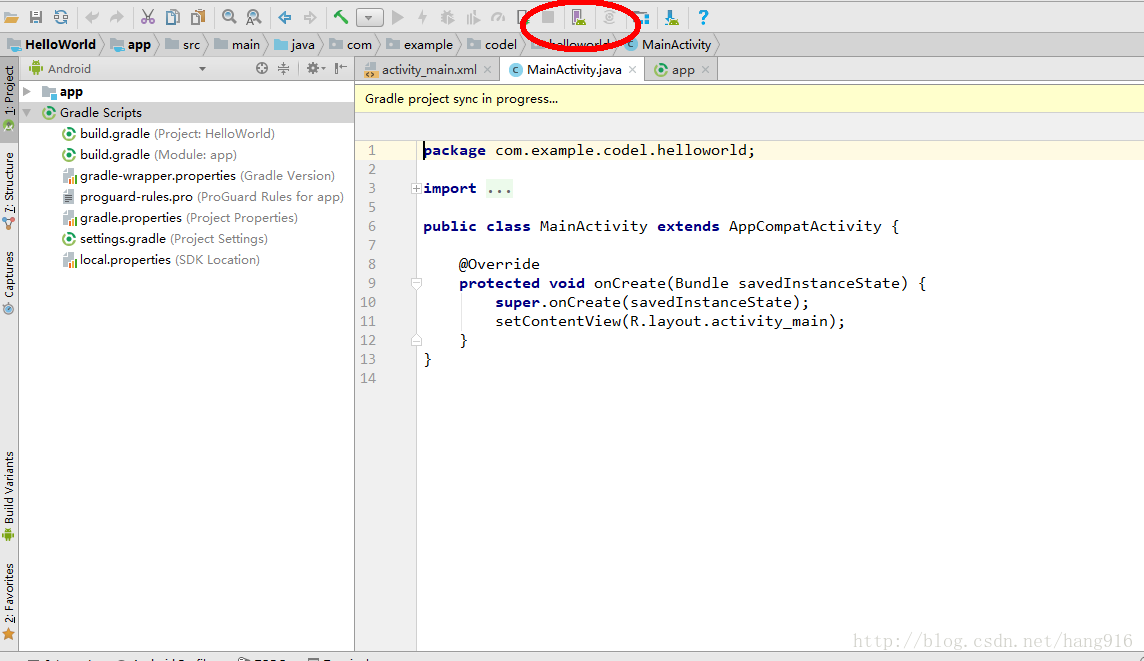Click the Gradle sync toolbar icon
This screenshot has width=1144, height=661.
click(x=609, y=17)
